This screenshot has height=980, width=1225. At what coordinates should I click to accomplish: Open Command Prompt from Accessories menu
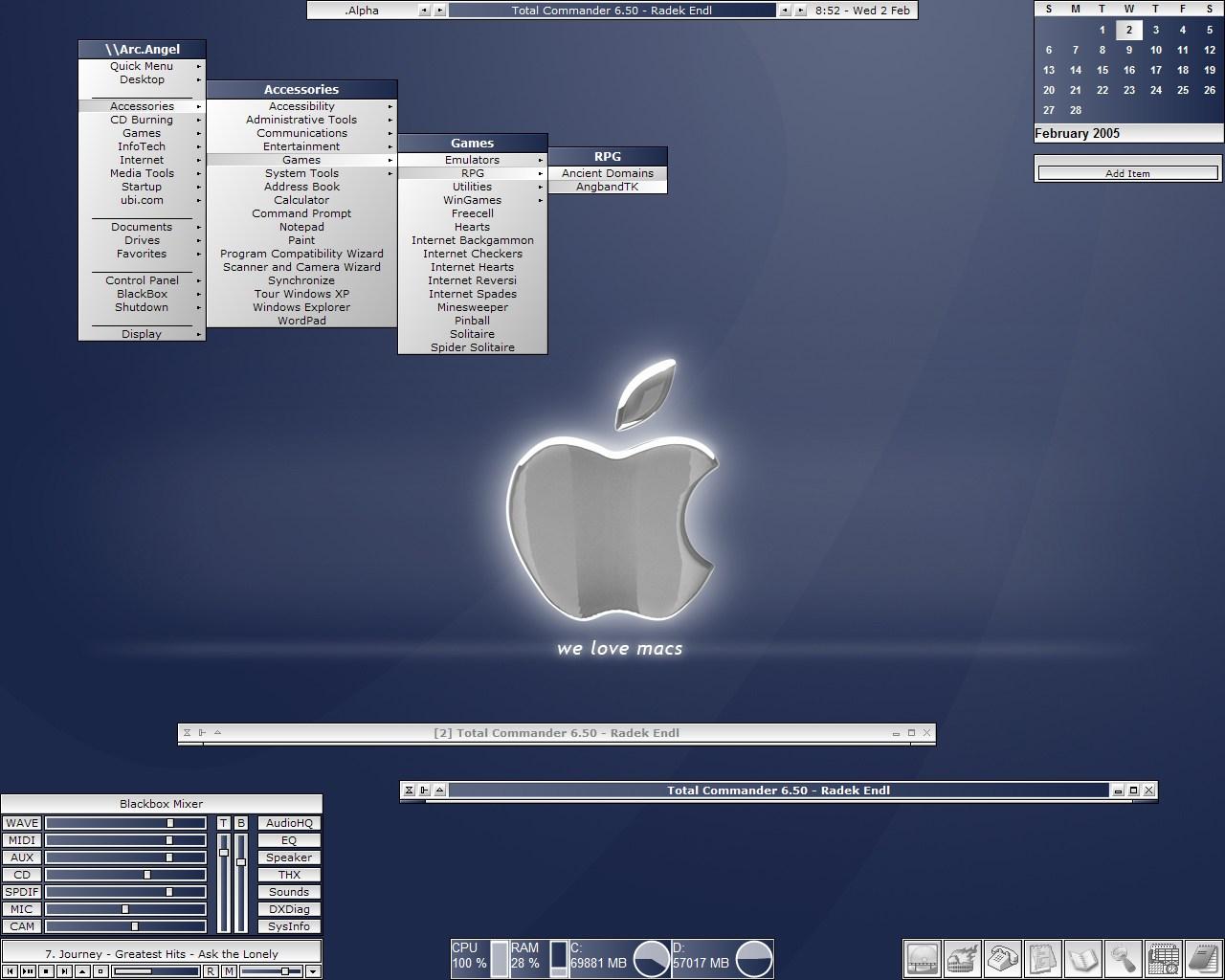coord(301,213)
